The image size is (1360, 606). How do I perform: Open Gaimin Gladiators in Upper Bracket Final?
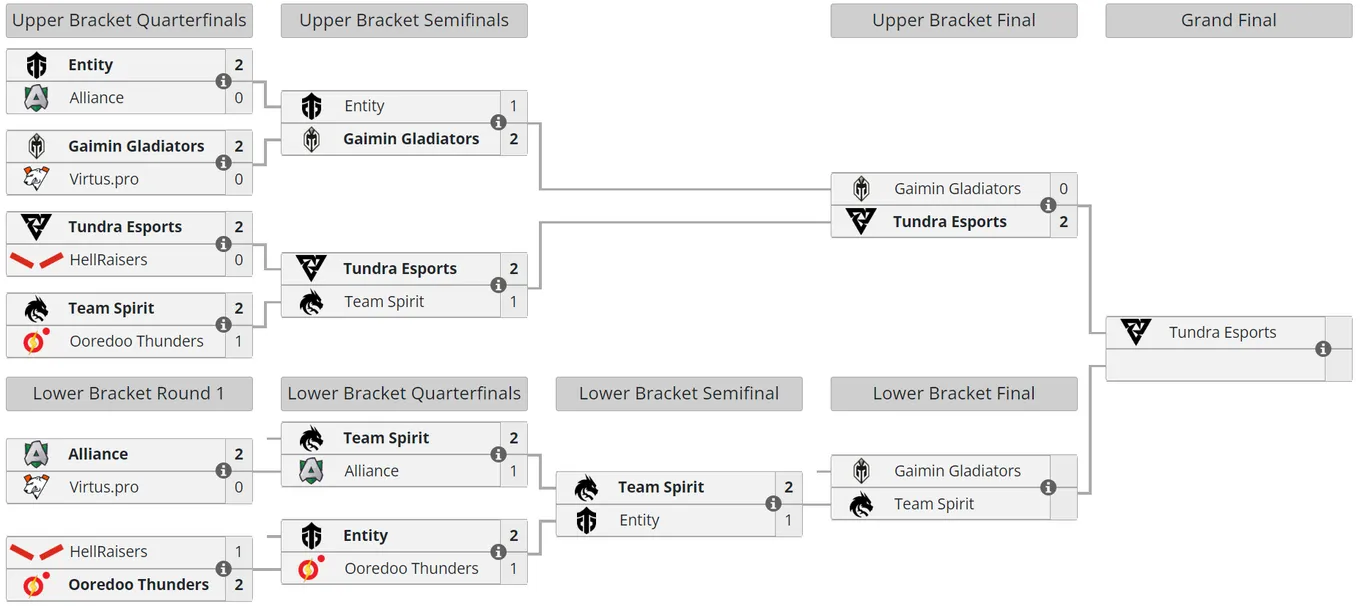coord(957,189)
